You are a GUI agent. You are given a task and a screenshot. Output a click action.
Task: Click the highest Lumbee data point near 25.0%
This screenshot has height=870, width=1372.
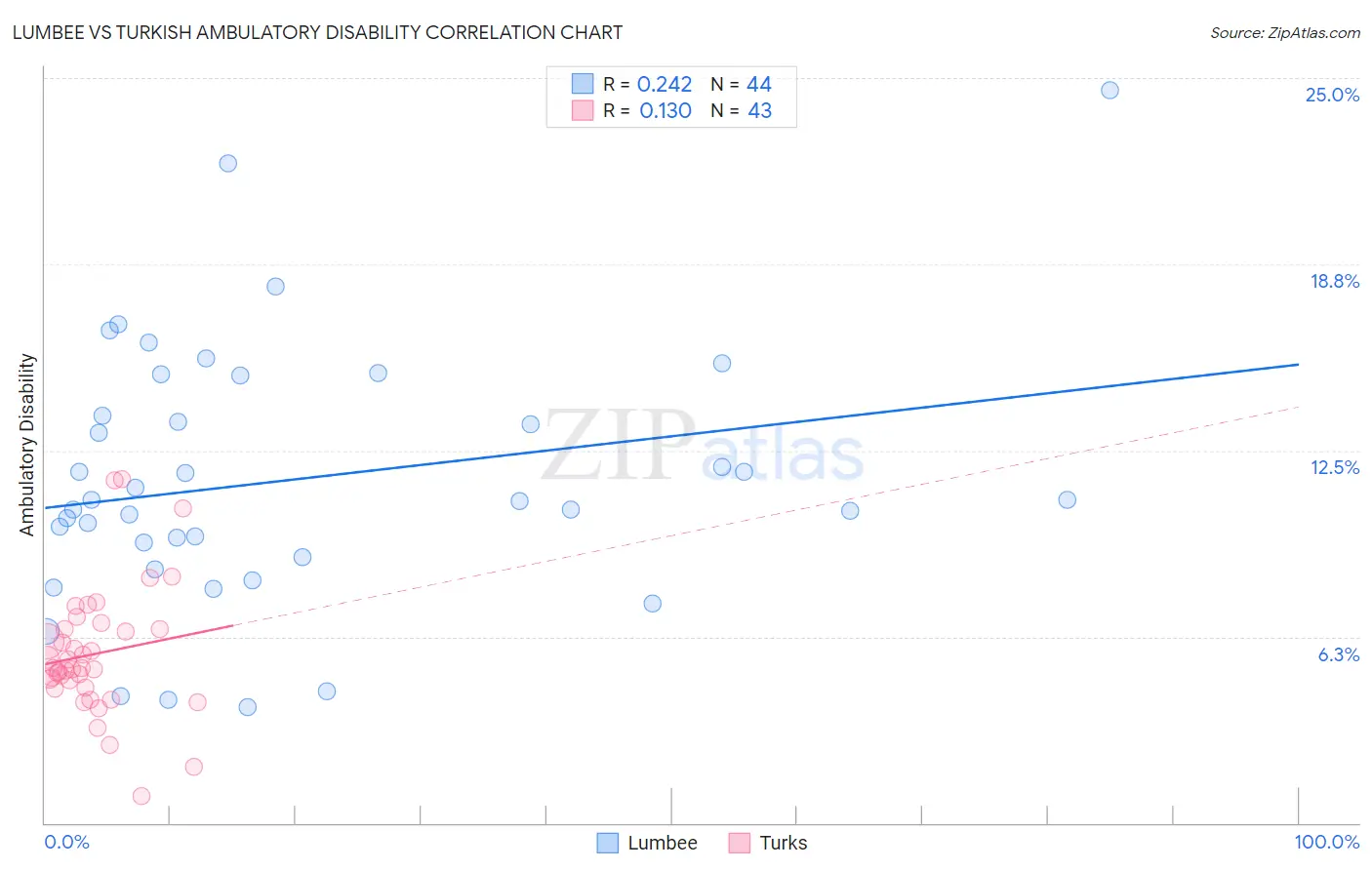click(1110, 90)
